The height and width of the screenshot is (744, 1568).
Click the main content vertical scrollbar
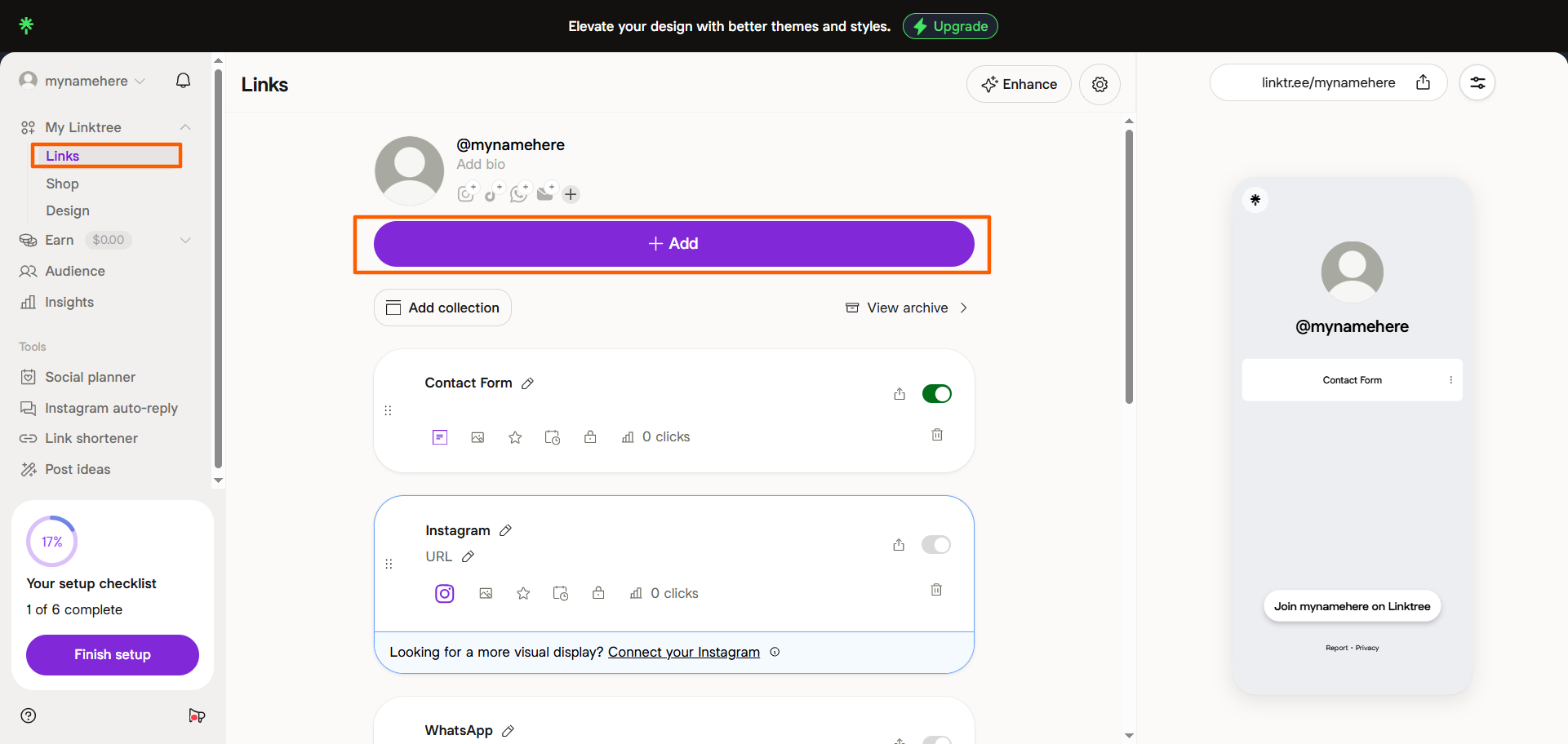(1129, 266)
